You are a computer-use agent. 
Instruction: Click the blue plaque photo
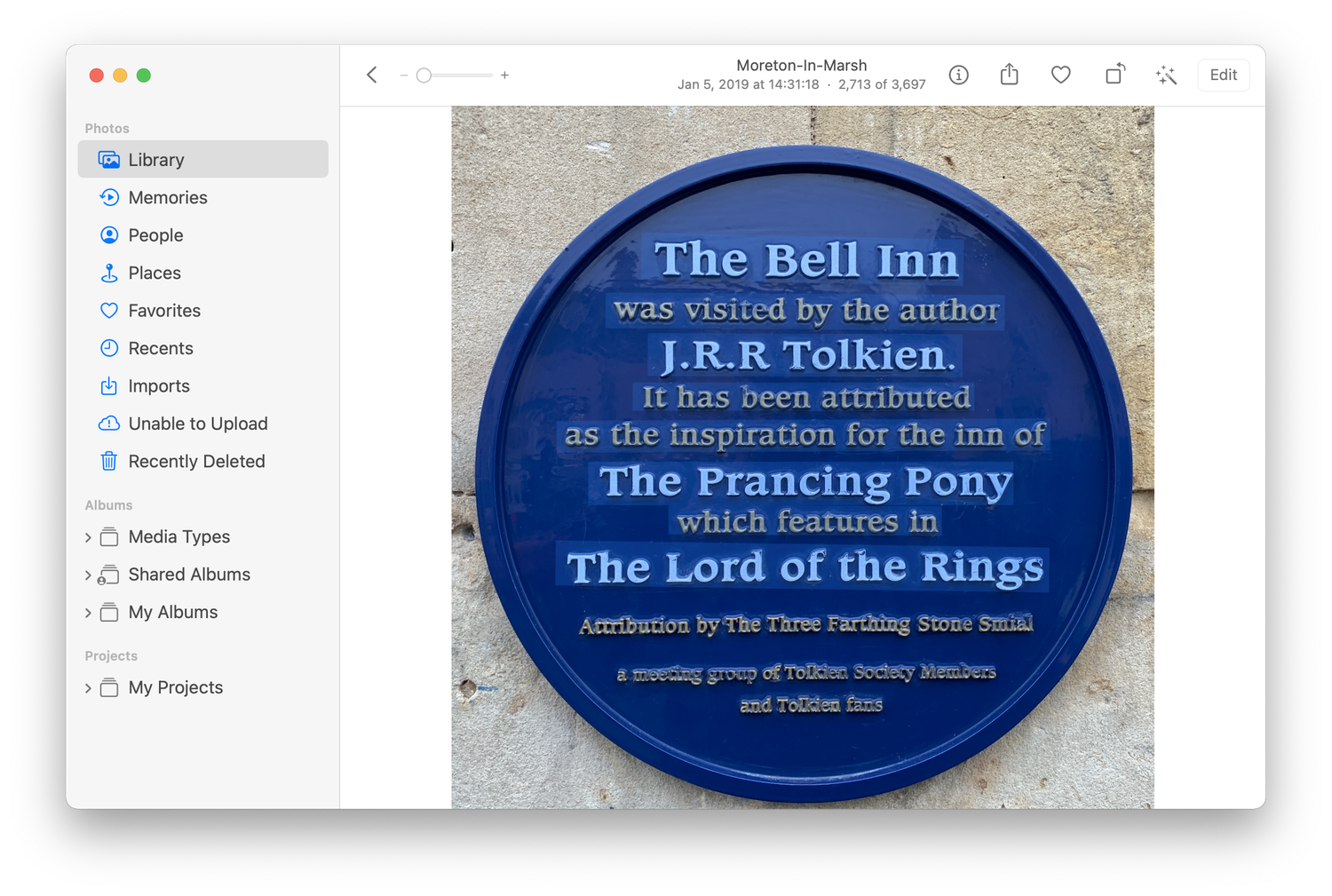(x=803, y=457)
